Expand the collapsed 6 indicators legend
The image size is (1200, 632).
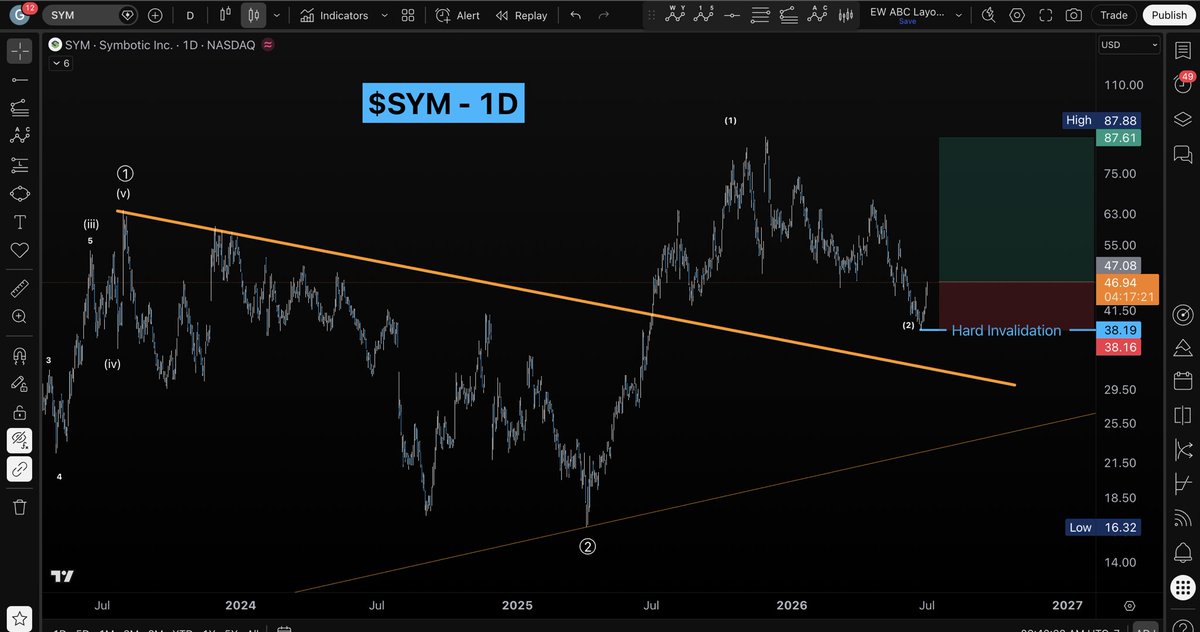click(x=59, y=63)
